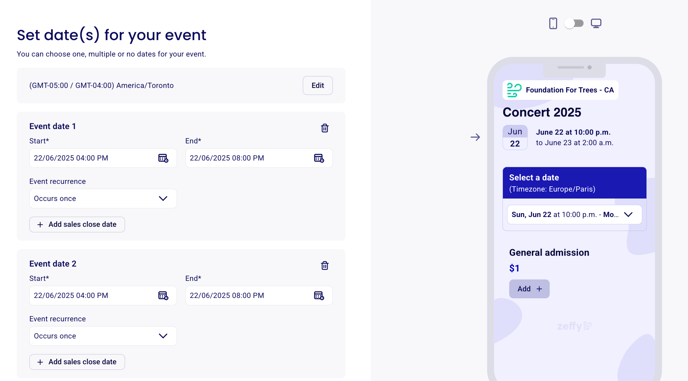Select the desktop monitor preview icon
Screen dimensions: 688x381
[596, 23]
